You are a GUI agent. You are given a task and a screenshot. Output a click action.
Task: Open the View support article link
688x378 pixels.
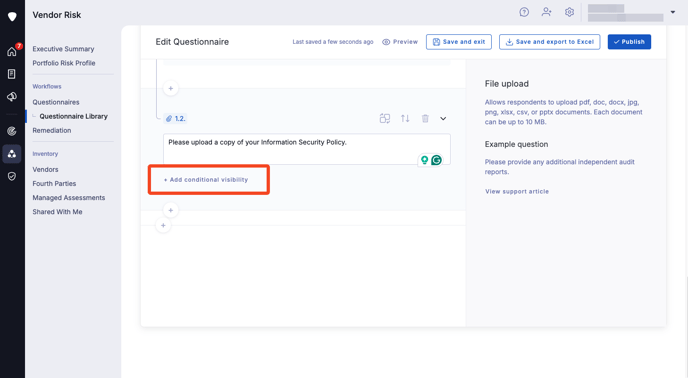point(517,191)
